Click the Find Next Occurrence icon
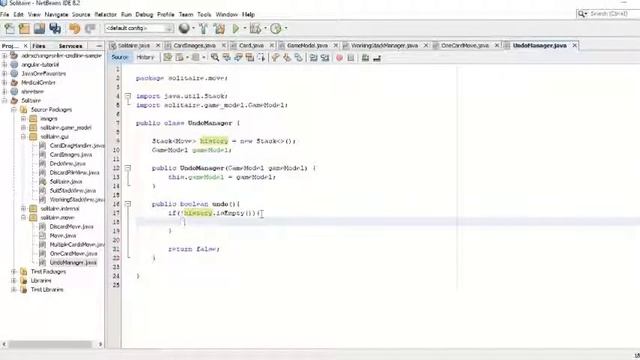The height and width of the screenshot is (360, 640). (x=238, y=58)
